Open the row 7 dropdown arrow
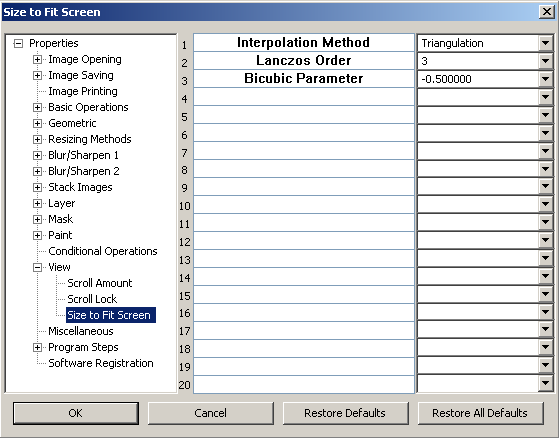559x438 pixels. coord(545,151)
